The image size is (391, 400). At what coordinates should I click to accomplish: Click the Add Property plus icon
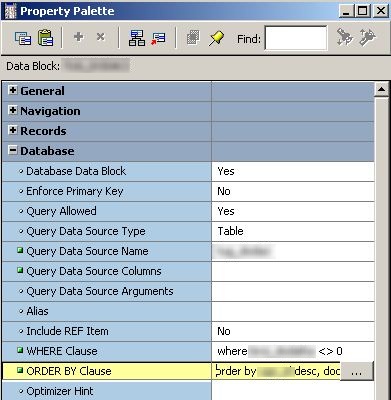(79, 37)
